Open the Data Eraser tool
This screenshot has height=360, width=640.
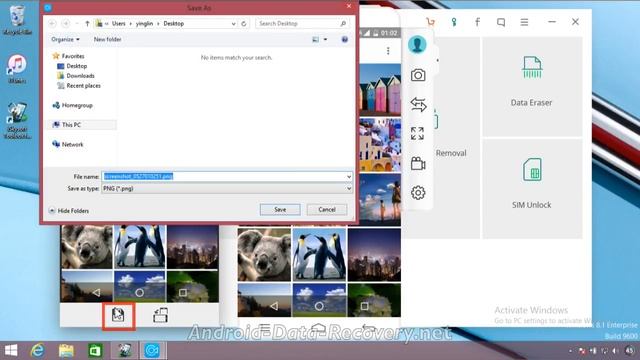(x=532, y=87)
